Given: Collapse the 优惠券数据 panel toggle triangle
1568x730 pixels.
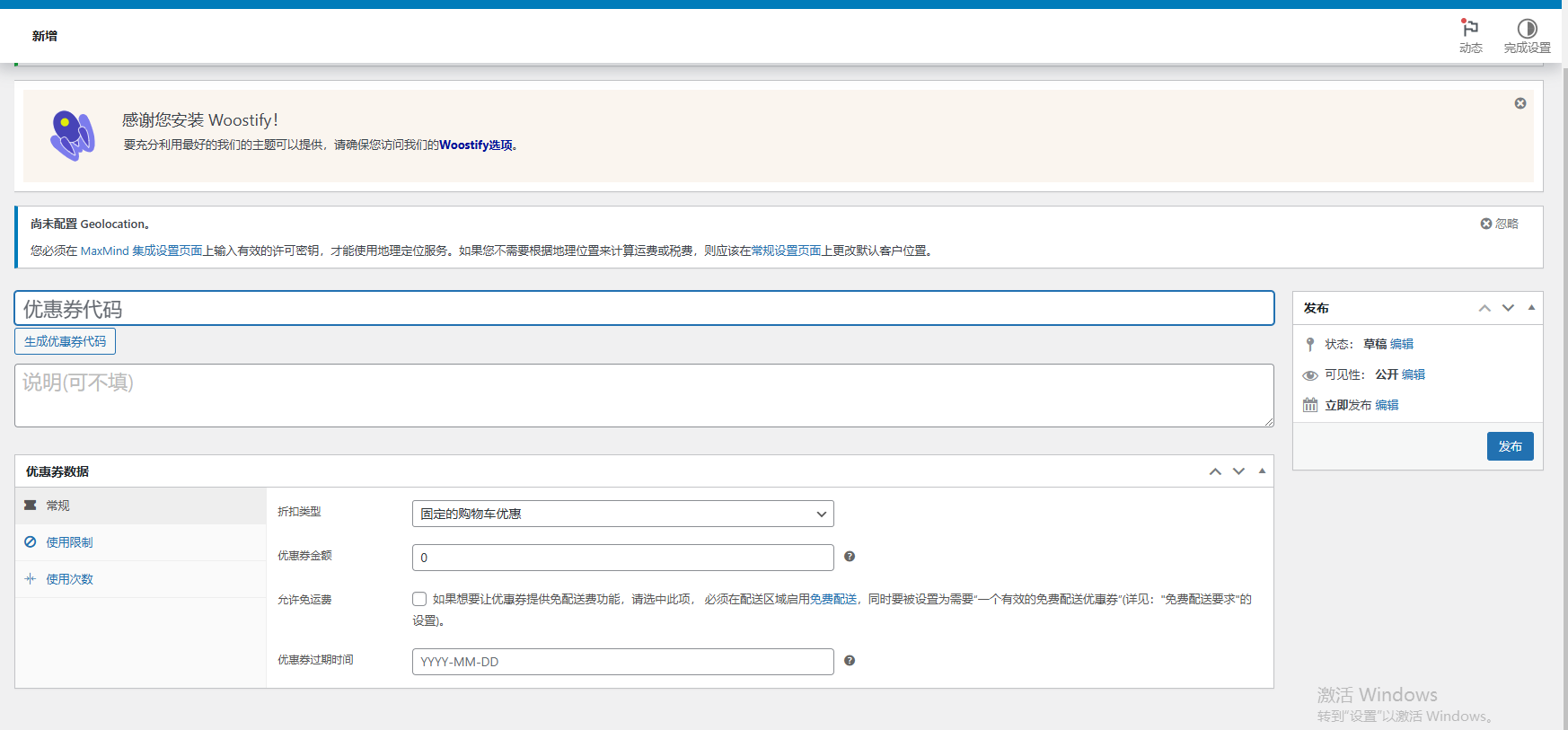Looking at the screenshot, I should pyautogui.click(x=1262, y=471).
